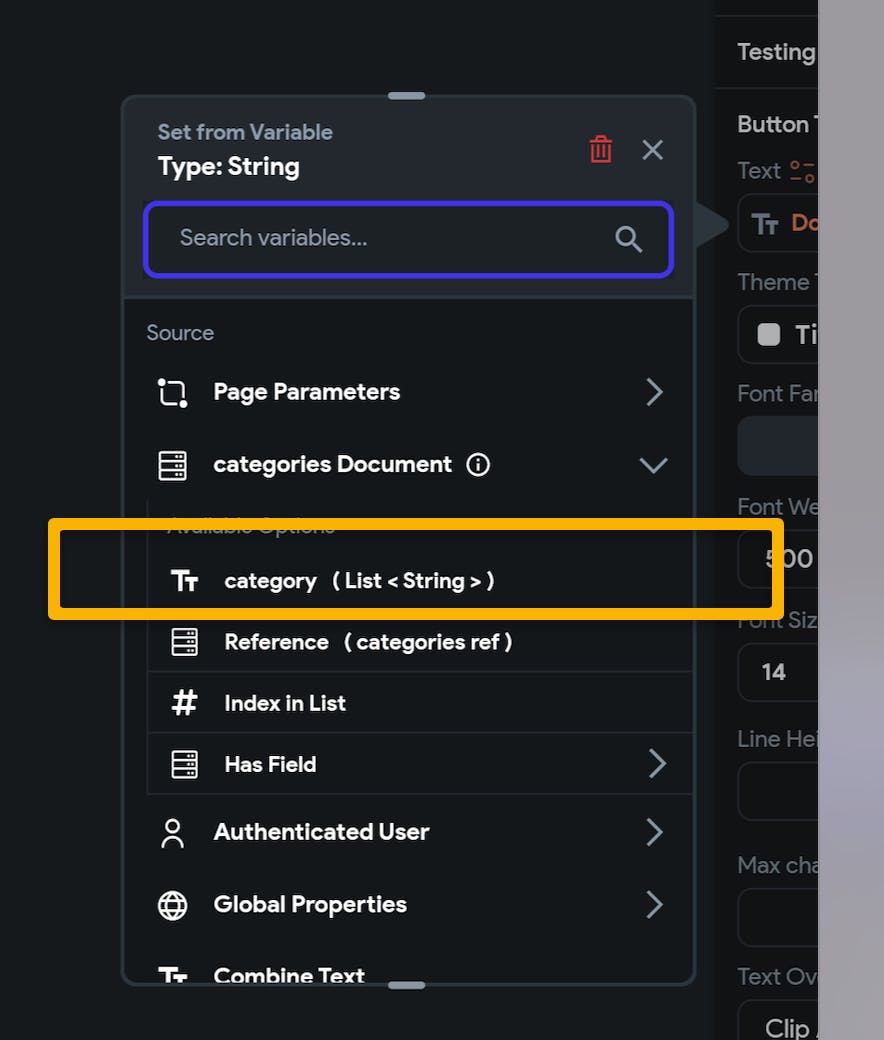Select the category List String option

pos(358,581)
